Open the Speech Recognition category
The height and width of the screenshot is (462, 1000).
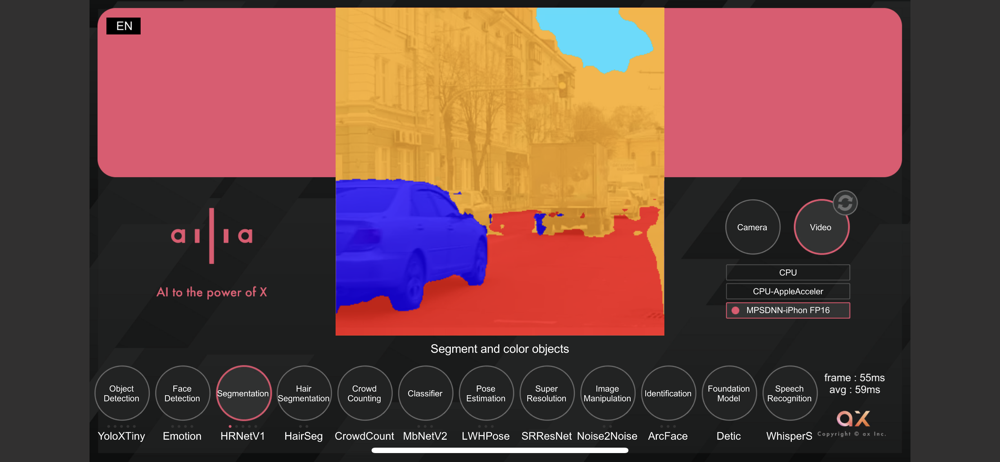790,393
